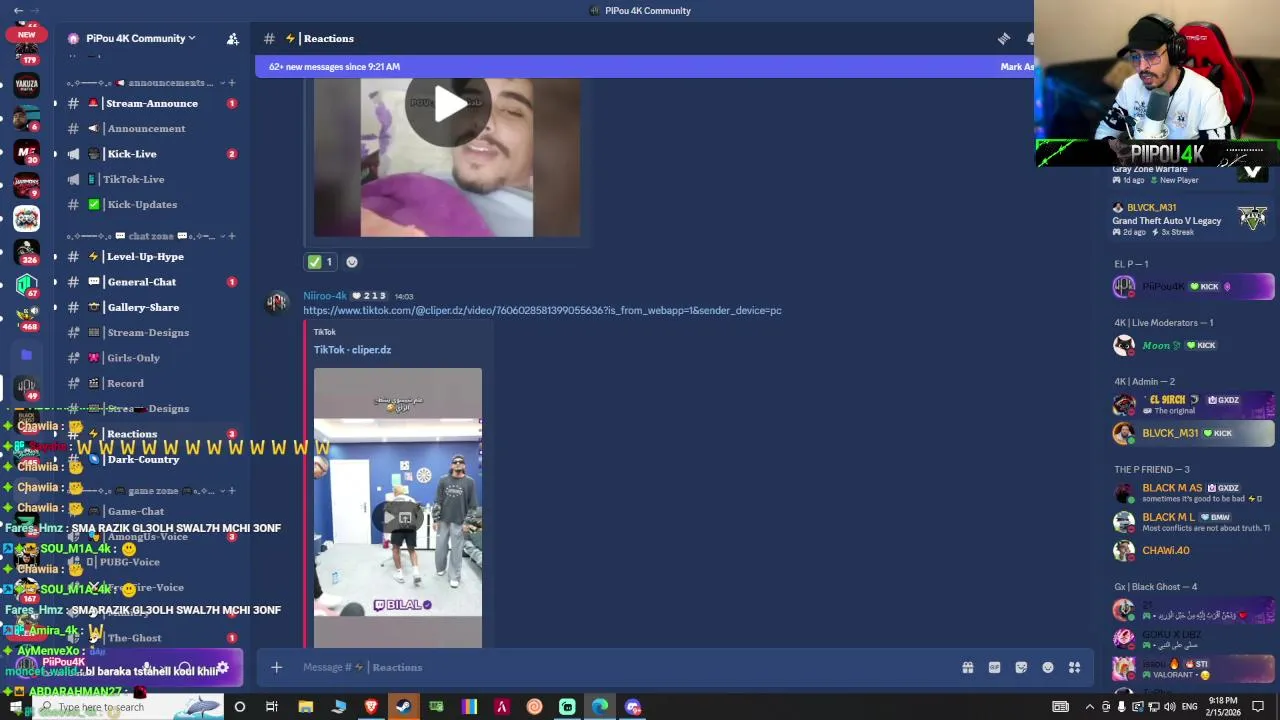Click Mark As Read on new messages banner
Screen dimensions: 1280x720
[1017, 67]
